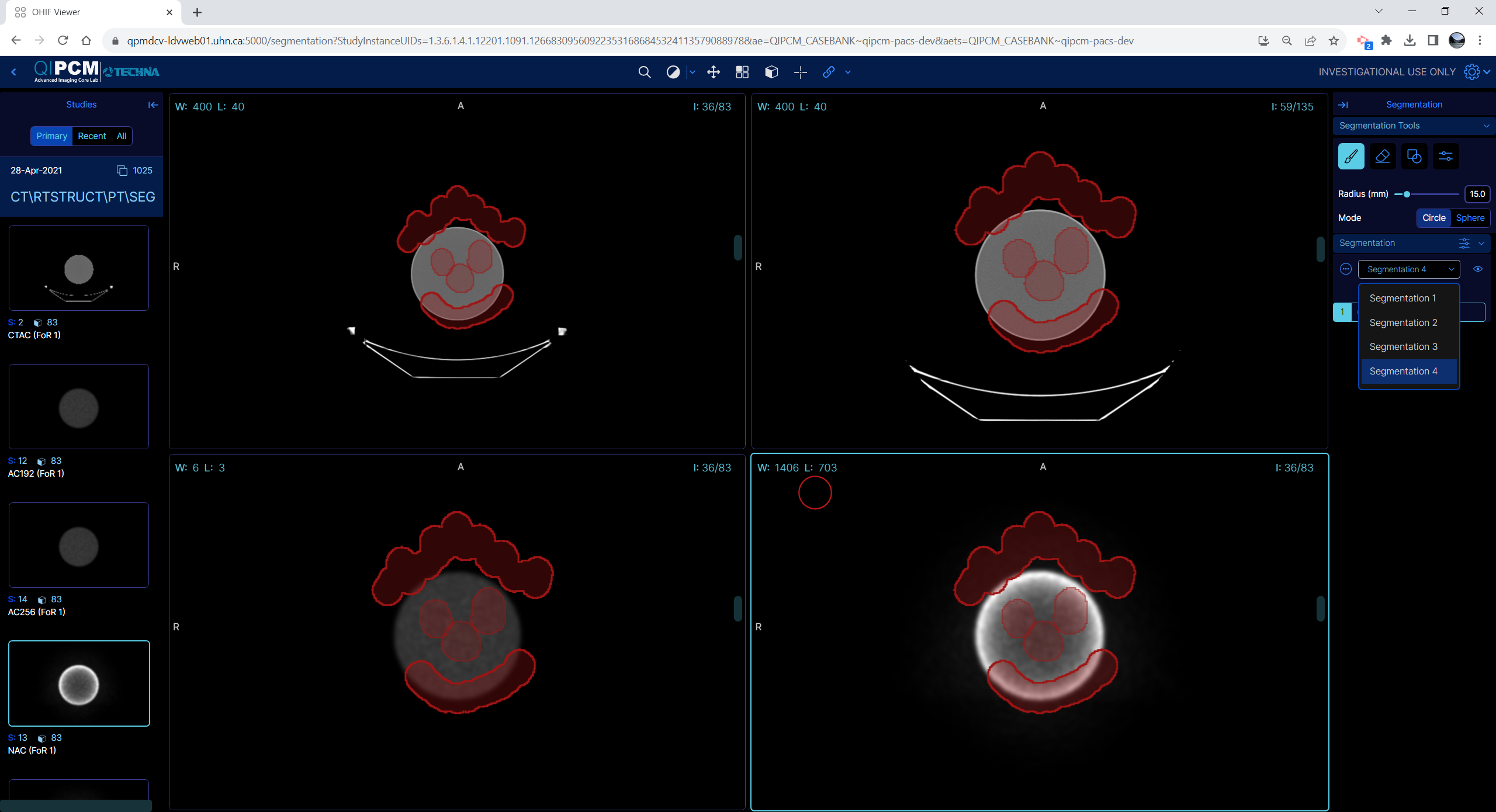Switch brush Mode to Circle
The image size is (1496, 812).
click(x=1433, y=217)
